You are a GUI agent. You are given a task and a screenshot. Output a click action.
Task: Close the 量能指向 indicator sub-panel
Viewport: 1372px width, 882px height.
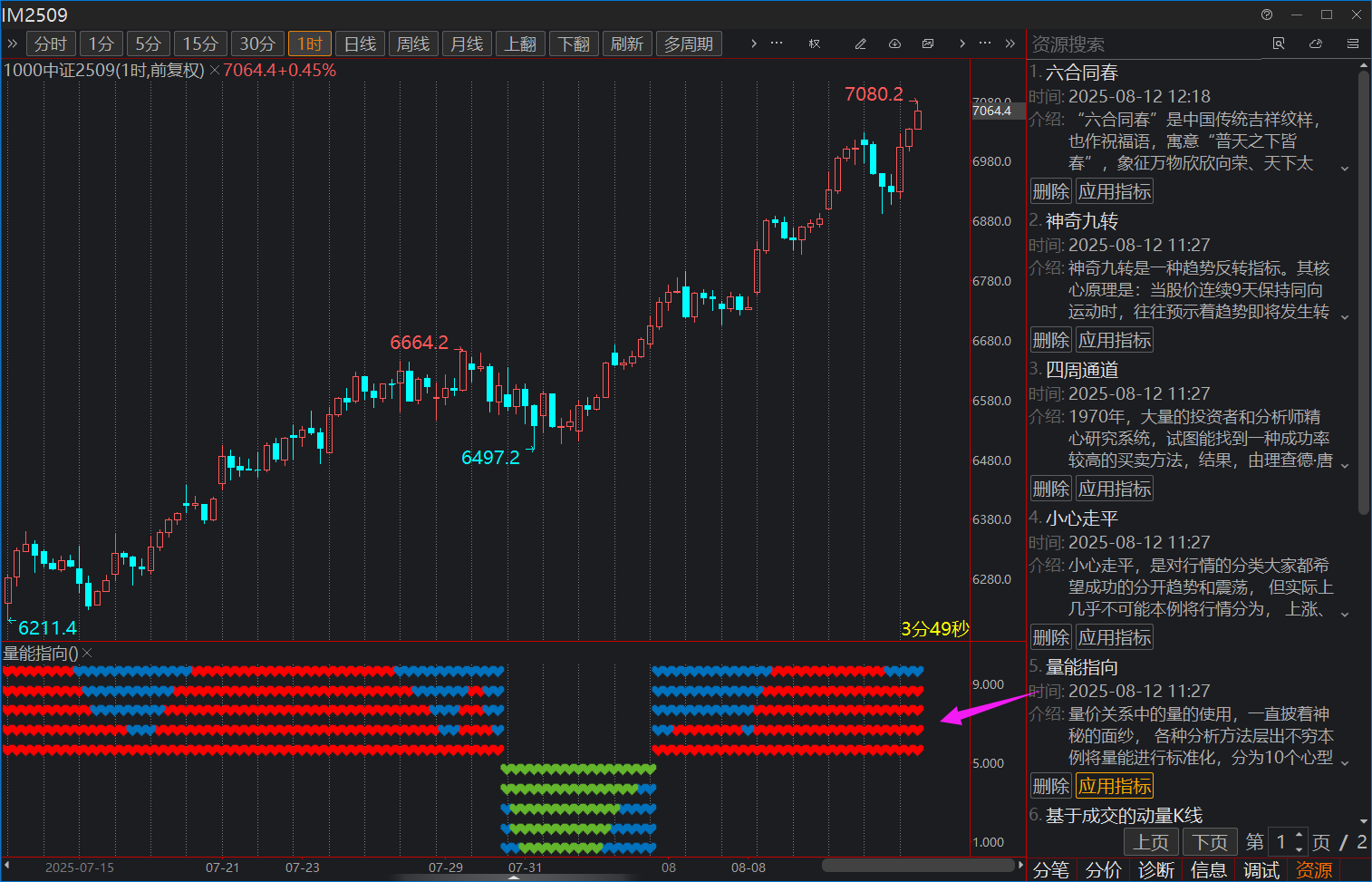tap(88, 654)
